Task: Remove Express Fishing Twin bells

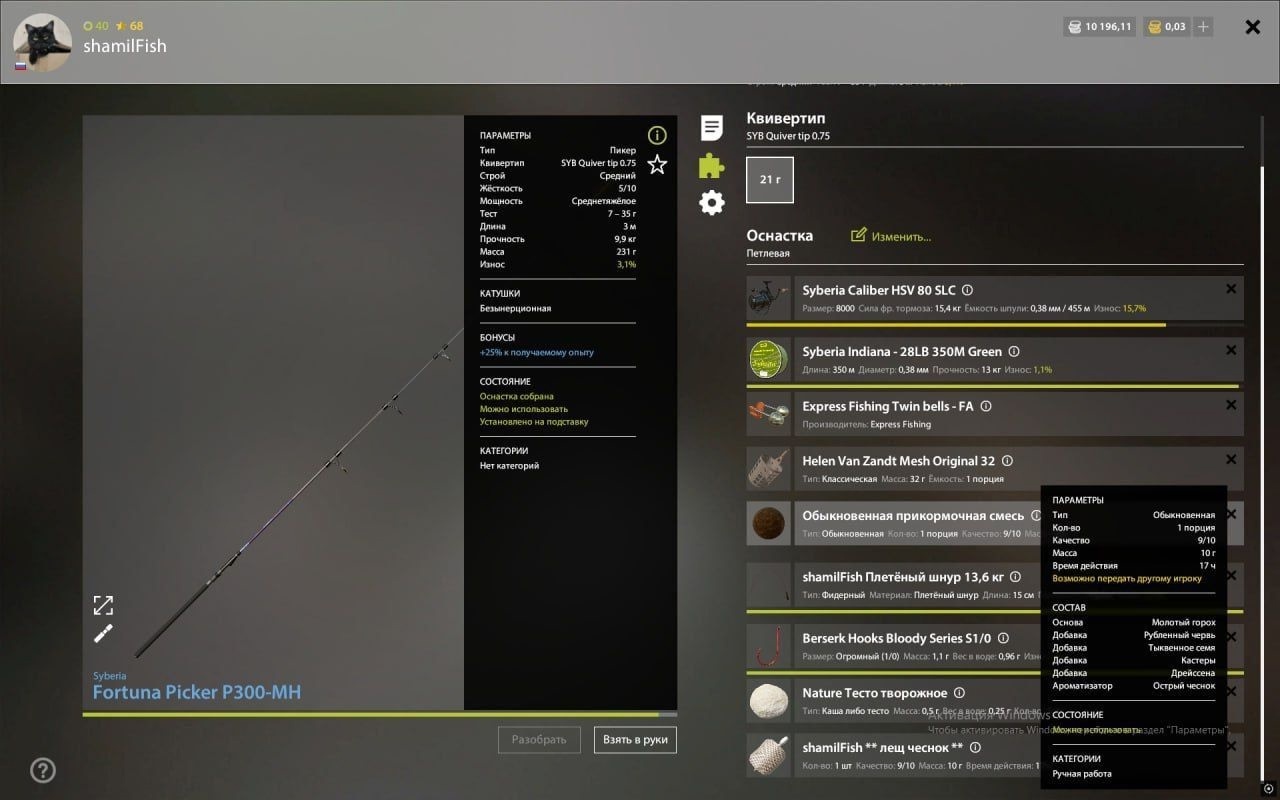Action: pyautogui.click(x=1231, y=405)
